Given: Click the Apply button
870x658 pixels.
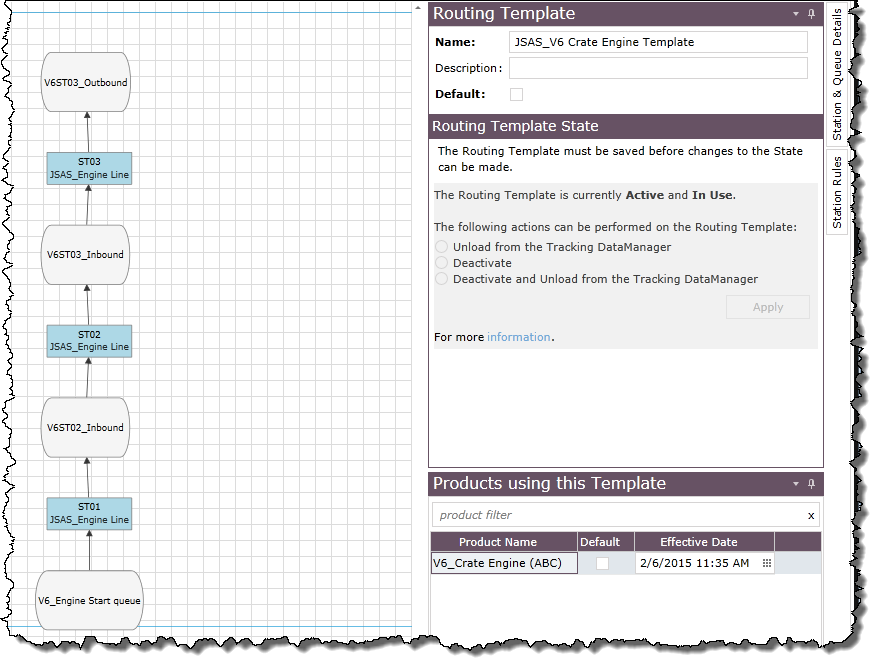Looking at the screenshot, I should click(x=767, y=307).
